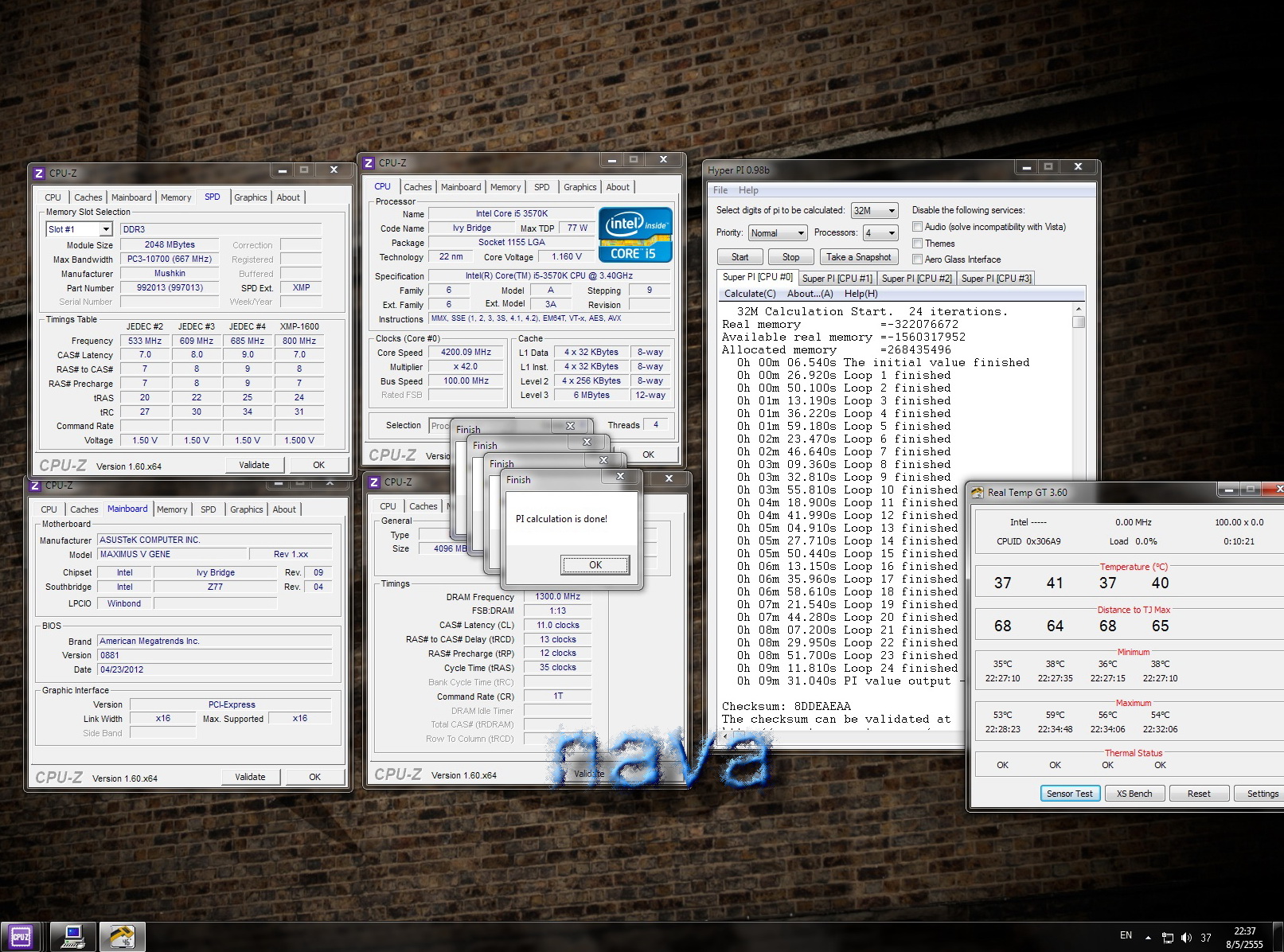Close the CPU-Z SPD window
The height and width of the screenshot is (952, 1284).
pyautogui.click(x=334, y=170)
